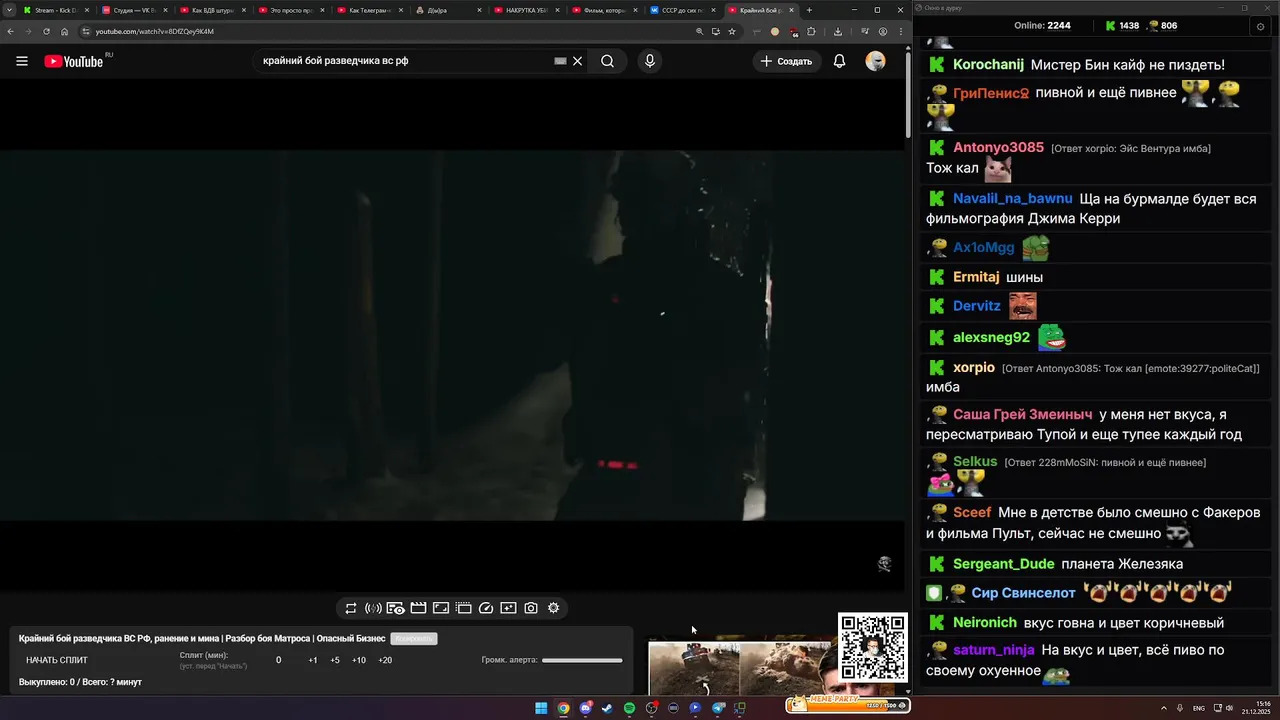Image resolution: width=1280 pixels, height=720 pixels.
Task: Click the video filters icon in toolbar
Action: (x=508, y=608)
